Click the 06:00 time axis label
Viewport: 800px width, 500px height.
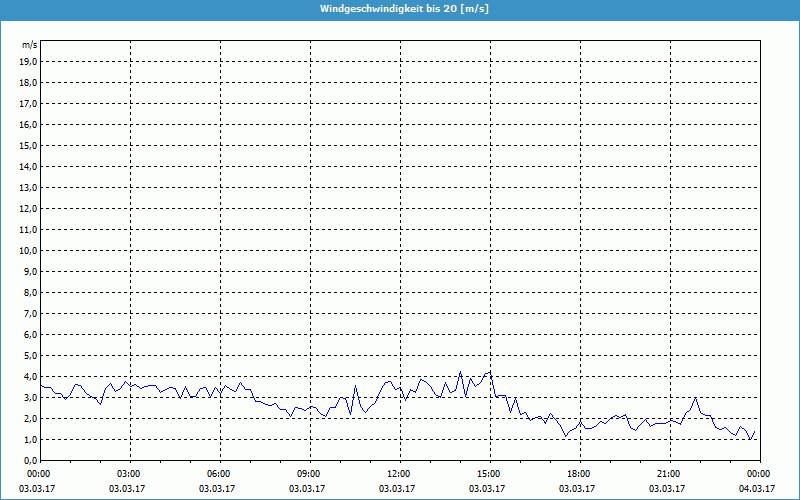point(219,474)
